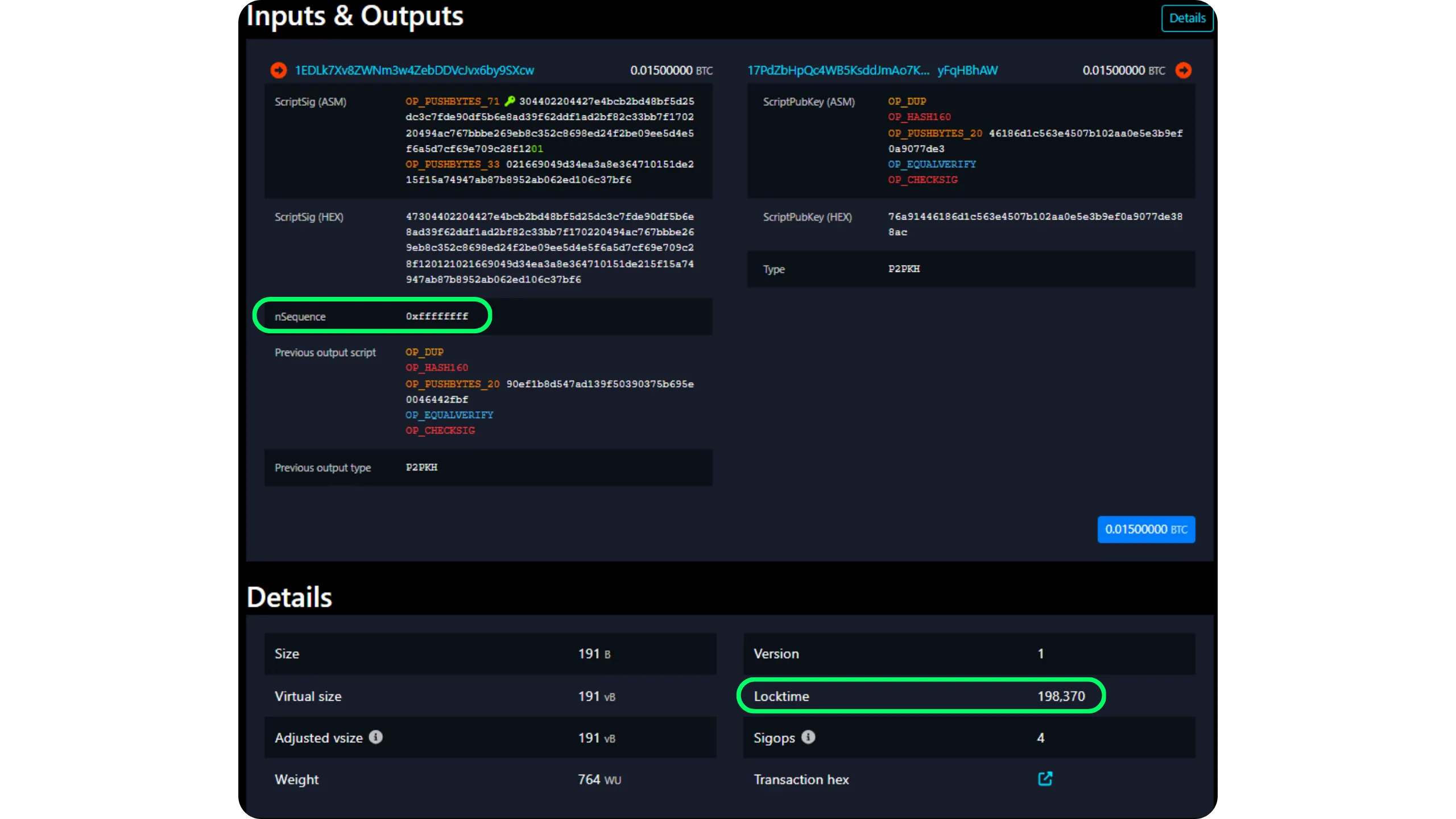1456x819 pixels.
Task: Click the OP_PUSHBYTES_71 opcode in ScriptSig
Action: (452, 101)
